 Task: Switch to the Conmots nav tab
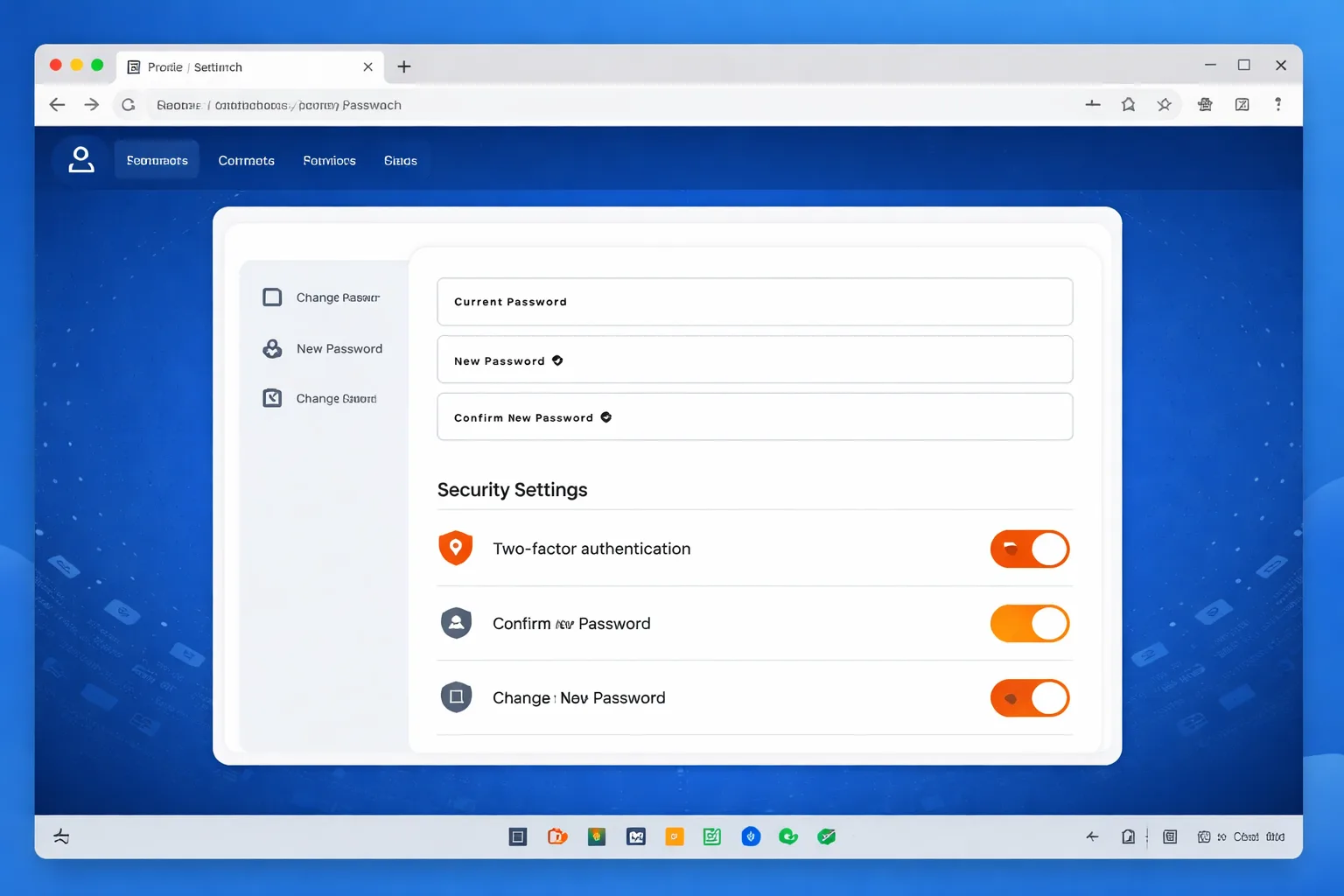(247, 160)
